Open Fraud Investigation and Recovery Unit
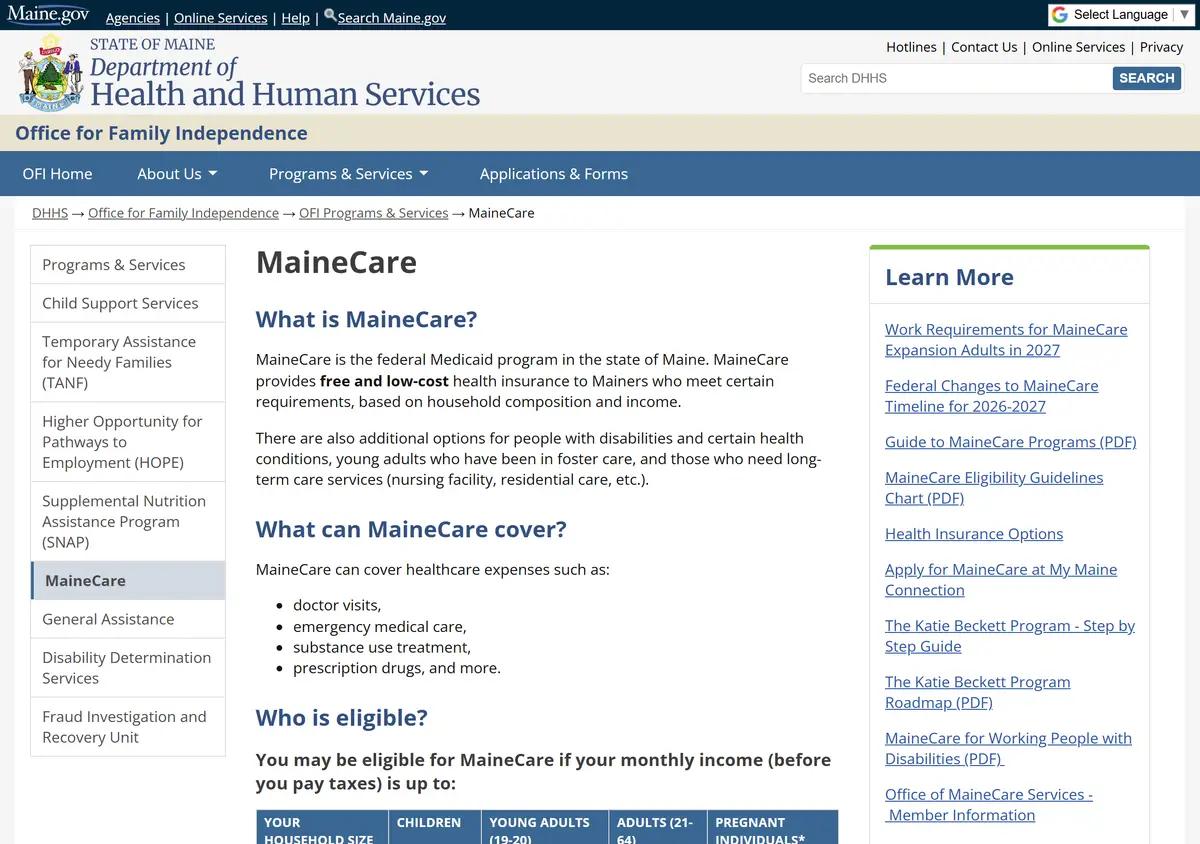Screen dimensions: 1200x844 128,727
